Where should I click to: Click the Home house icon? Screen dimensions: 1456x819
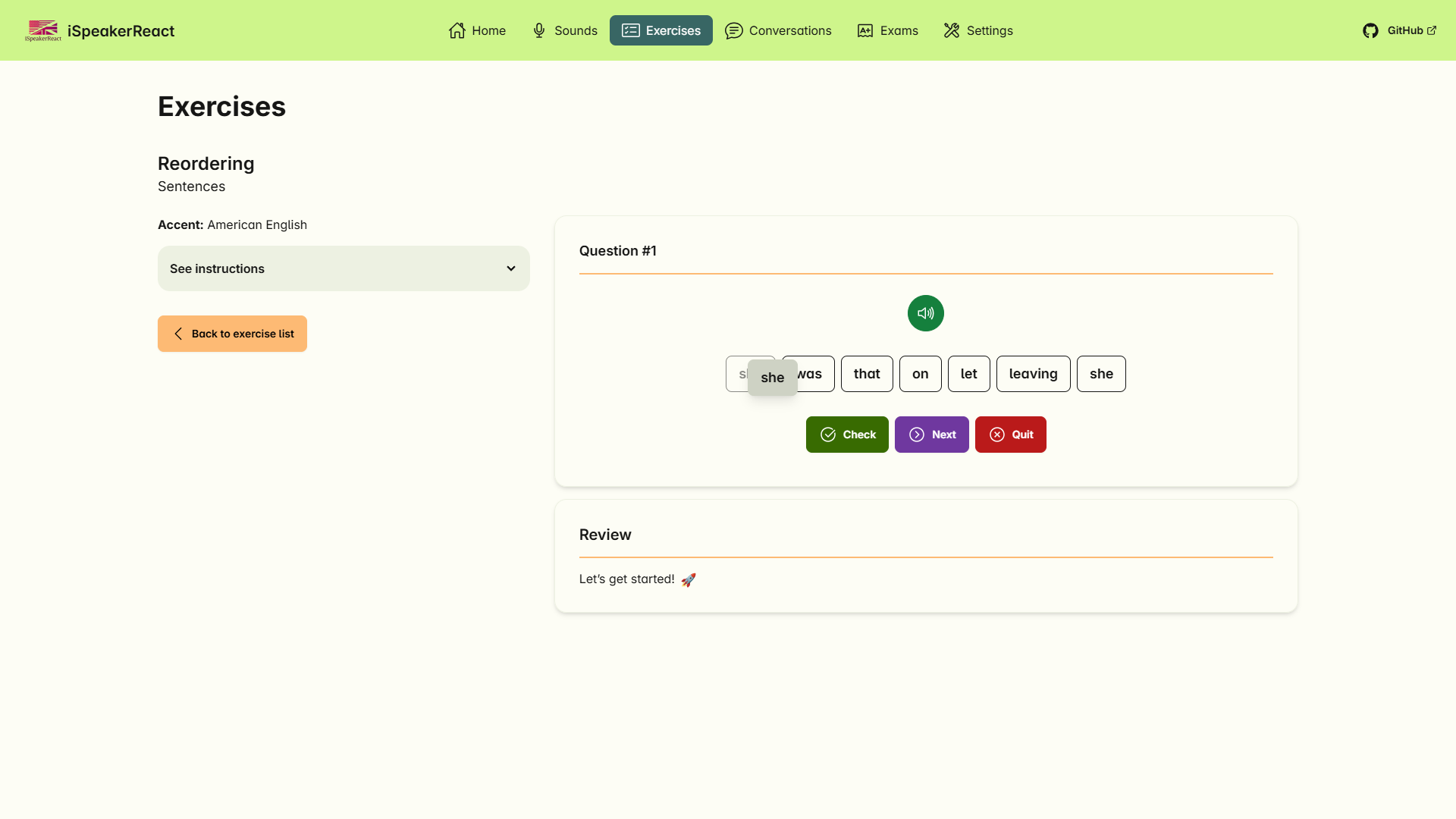457,30
